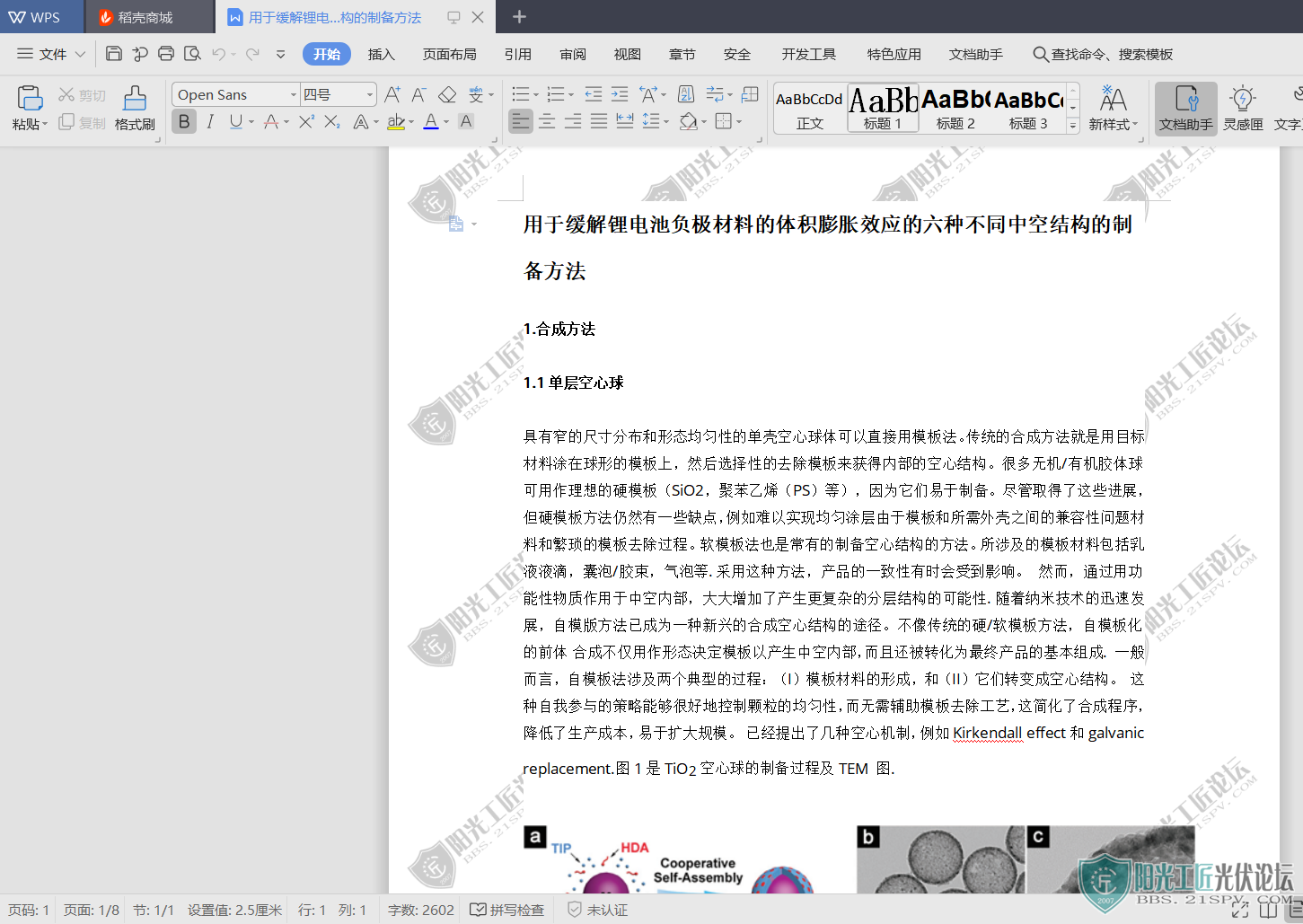Open the 稻壳商城 tab

(148, 17)
